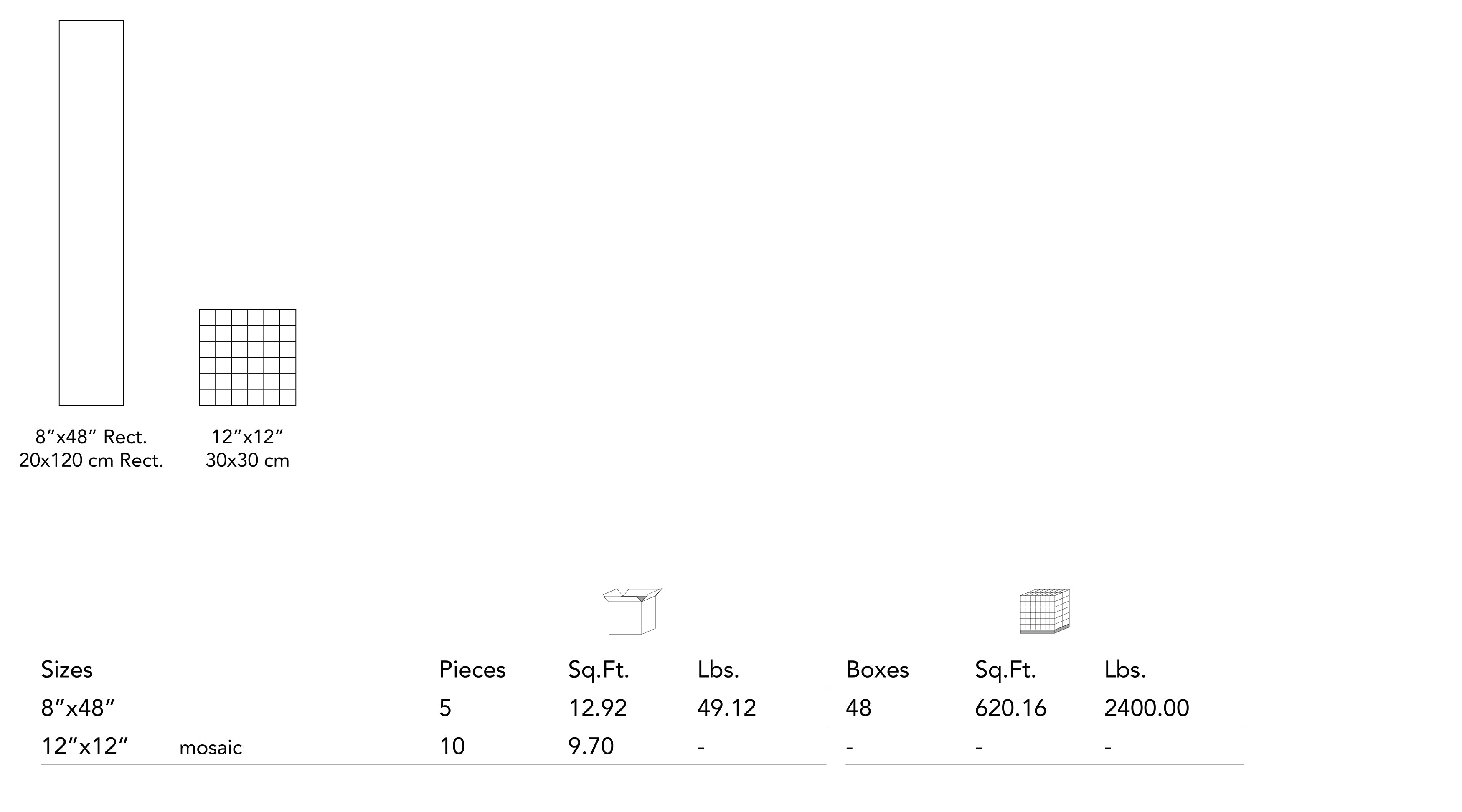Click the 'Pieces' column header

coord(472,670)
